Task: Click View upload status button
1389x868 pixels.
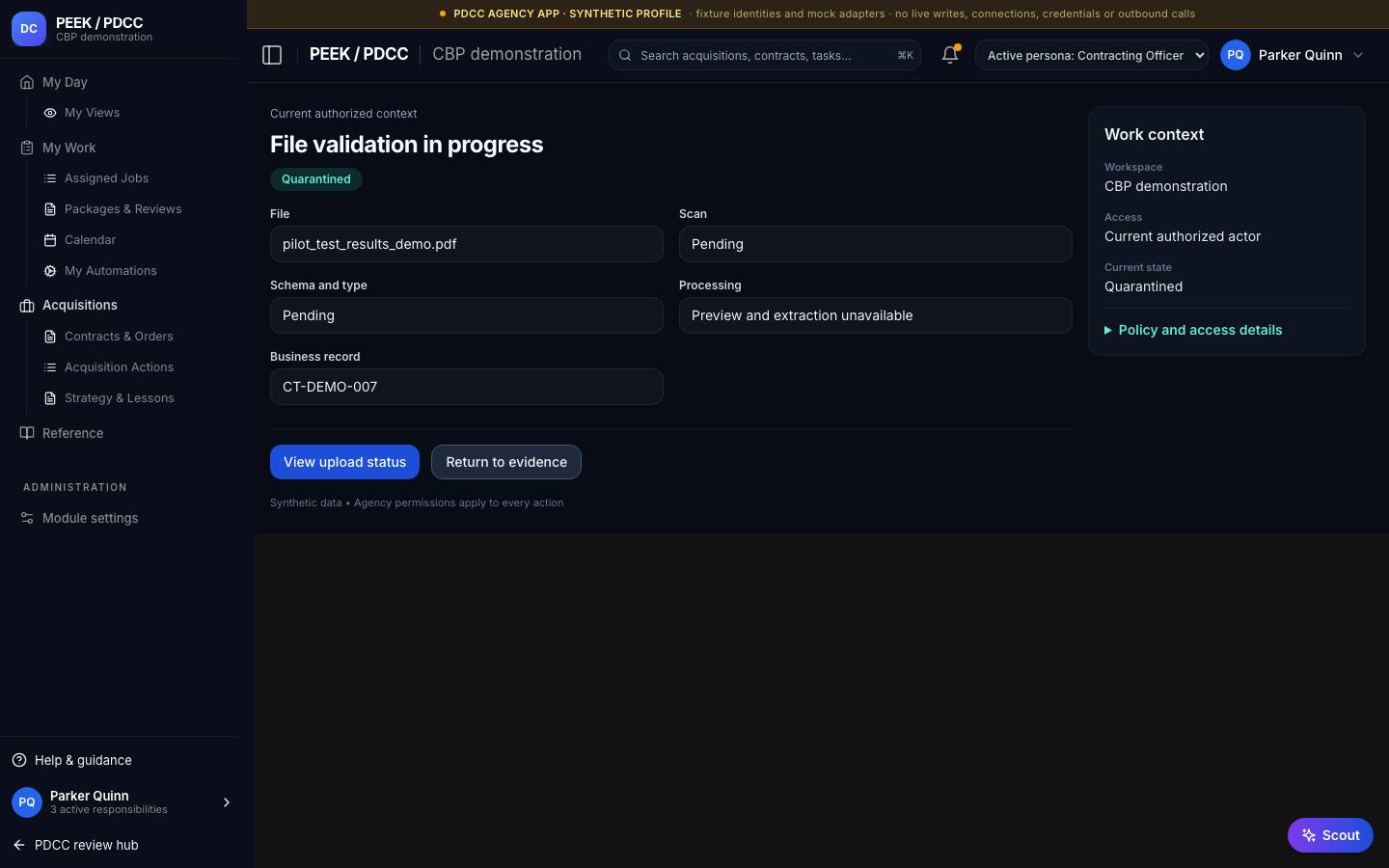Action: [344, 462]
